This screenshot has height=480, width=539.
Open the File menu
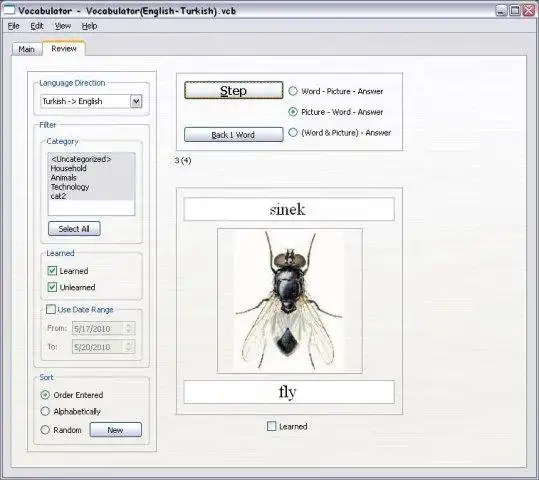pos(13,26)
